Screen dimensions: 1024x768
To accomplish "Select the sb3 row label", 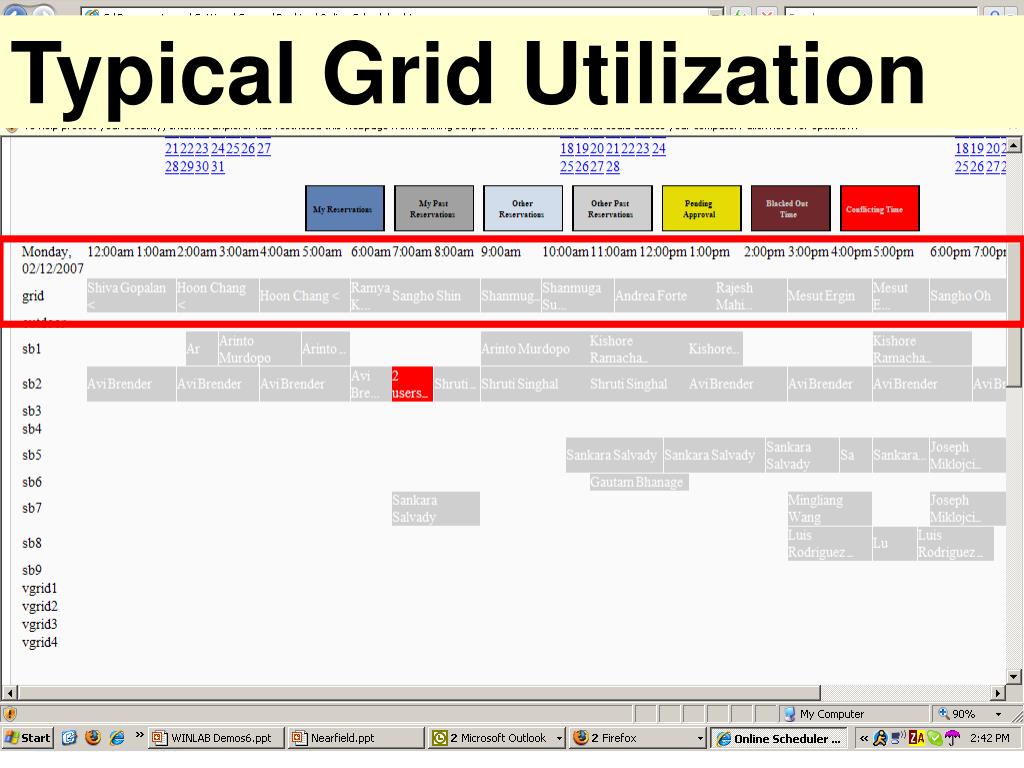I will click(x=32, y=411).
